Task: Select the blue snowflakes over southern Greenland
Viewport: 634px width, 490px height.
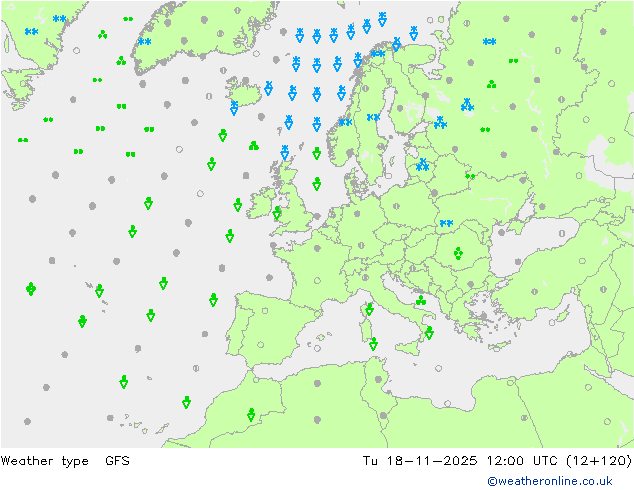Action: pos(144,42)
